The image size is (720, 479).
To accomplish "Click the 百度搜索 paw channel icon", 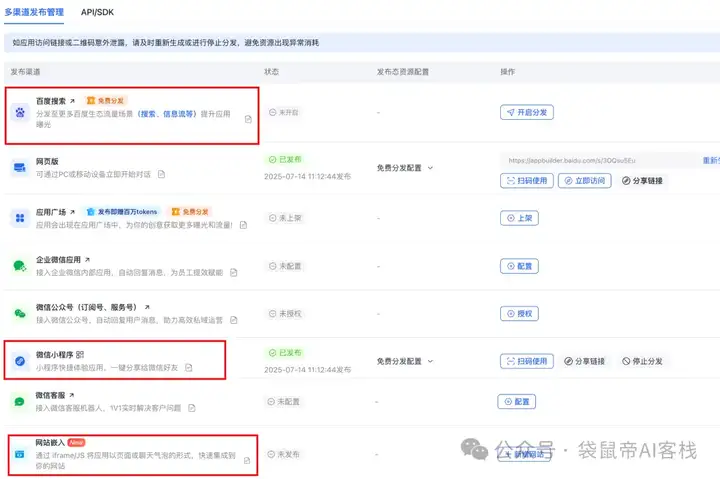I will (20, 113).
